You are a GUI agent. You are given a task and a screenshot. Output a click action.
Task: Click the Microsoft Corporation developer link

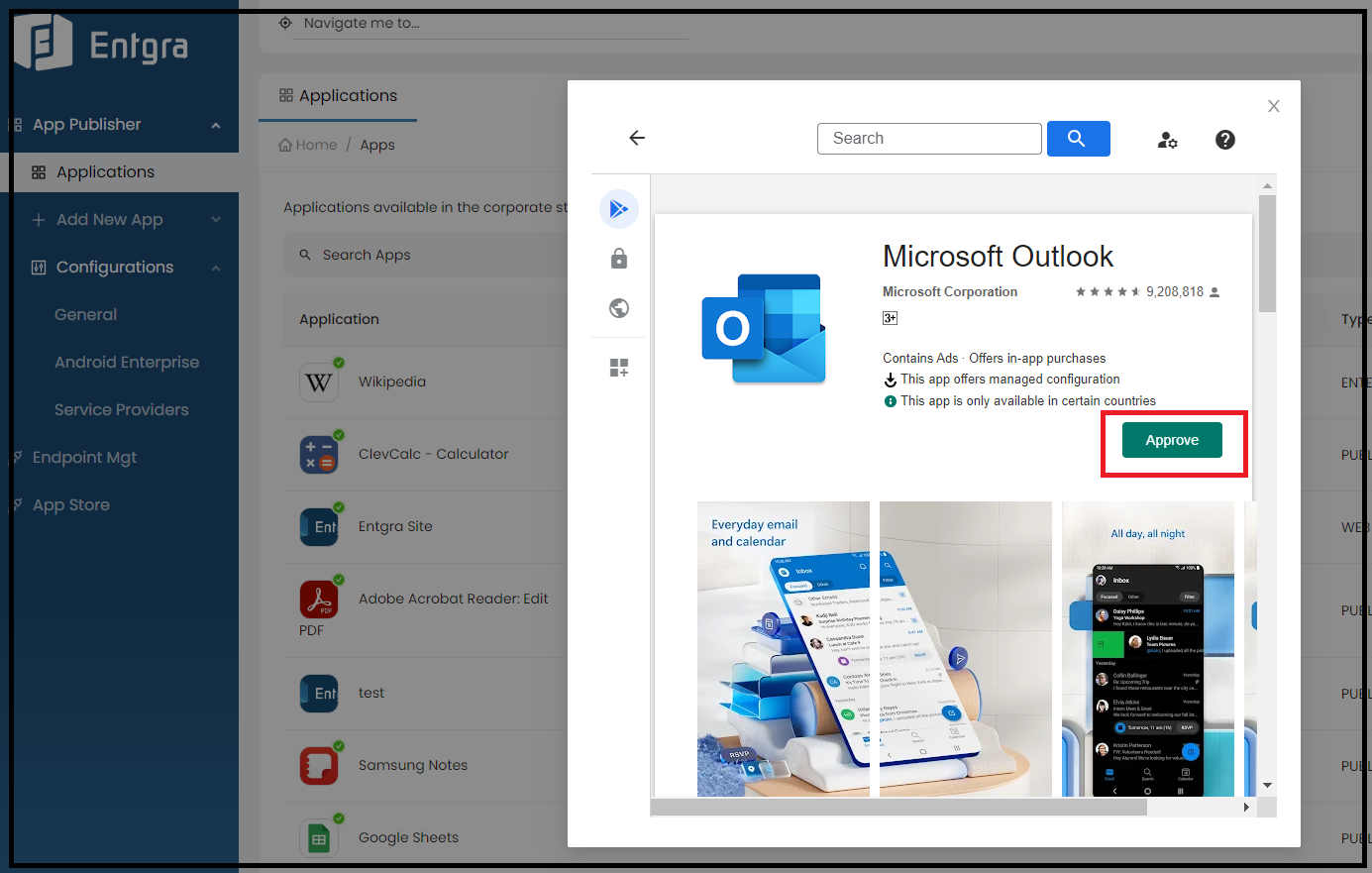pyautogui.click(x=950, y=291)
